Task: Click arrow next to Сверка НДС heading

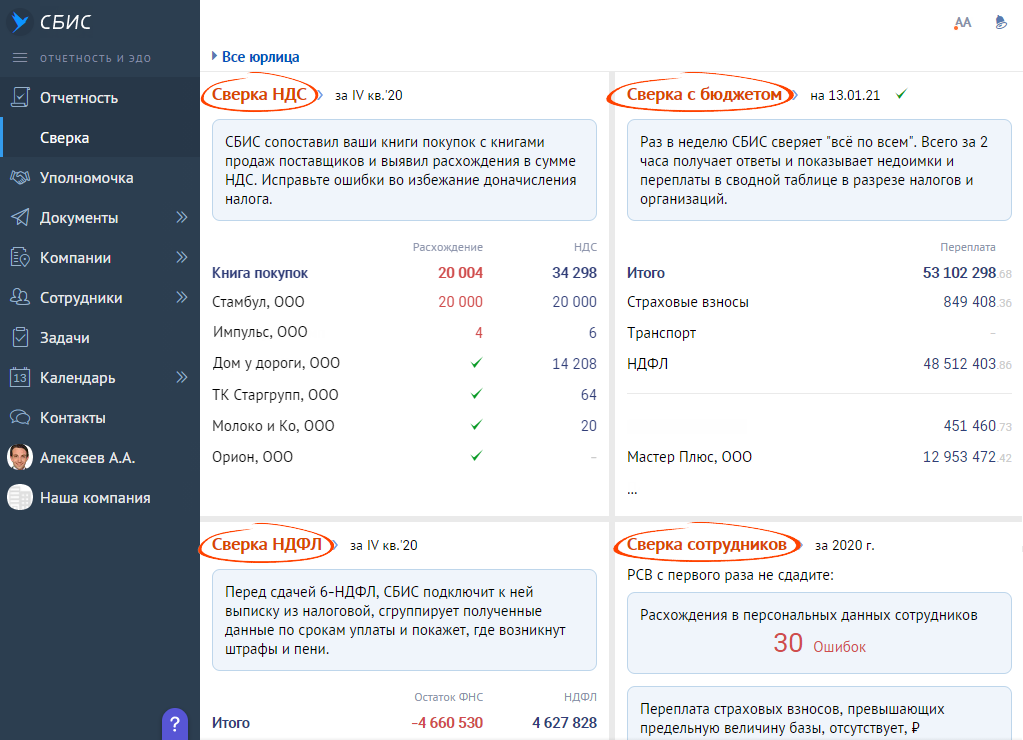Action: pos(320,95)
